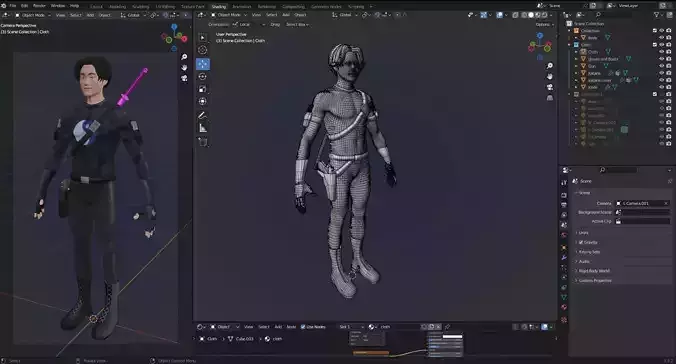
Task: Open the View Layer properties tab
Action: point(564,215)
